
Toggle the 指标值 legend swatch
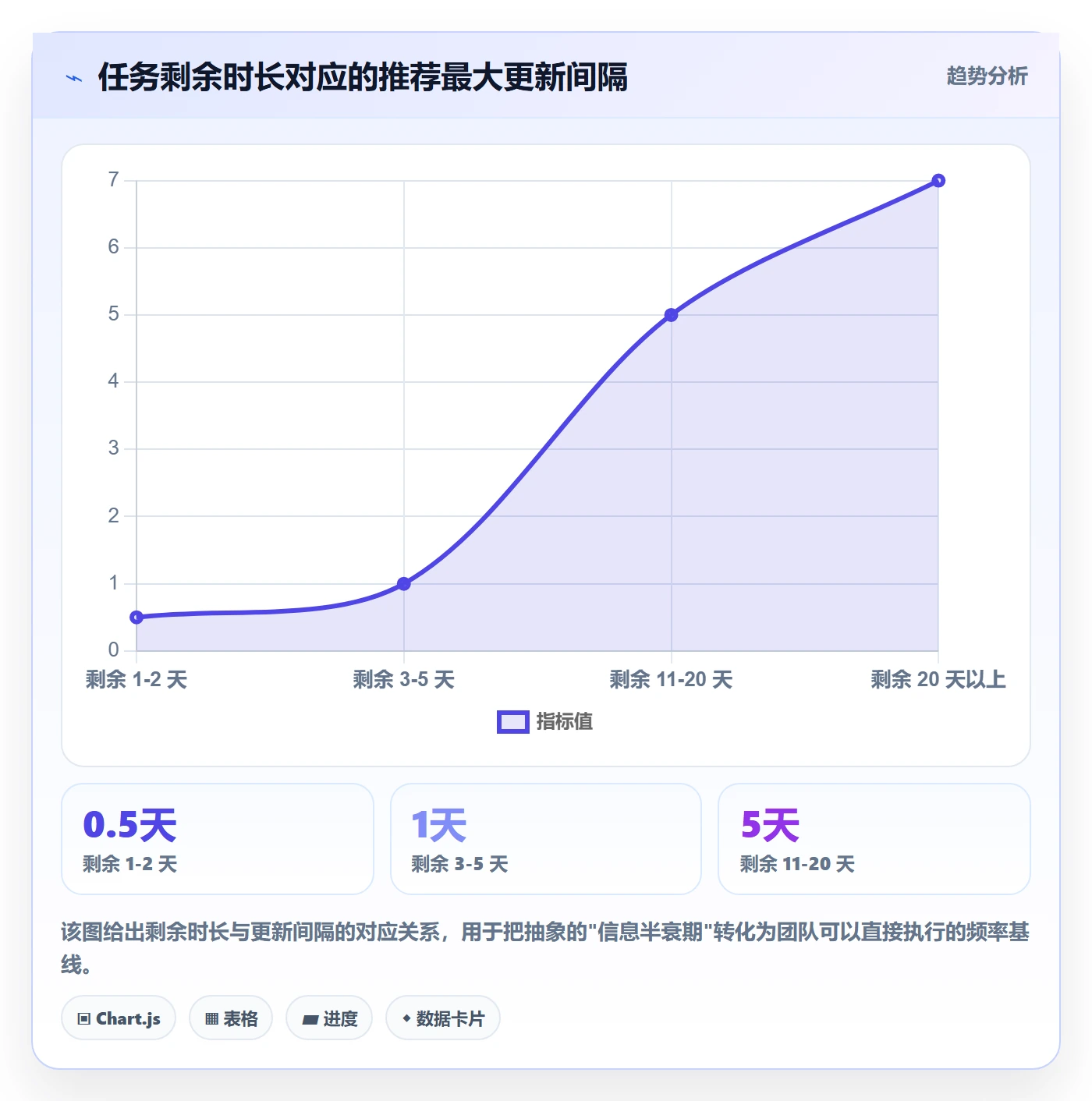pos(513,722)
